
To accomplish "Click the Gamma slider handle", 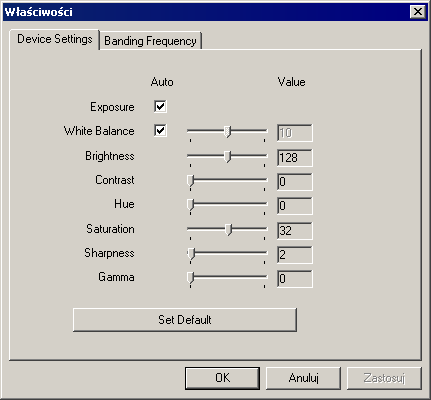I will point(190,278).
